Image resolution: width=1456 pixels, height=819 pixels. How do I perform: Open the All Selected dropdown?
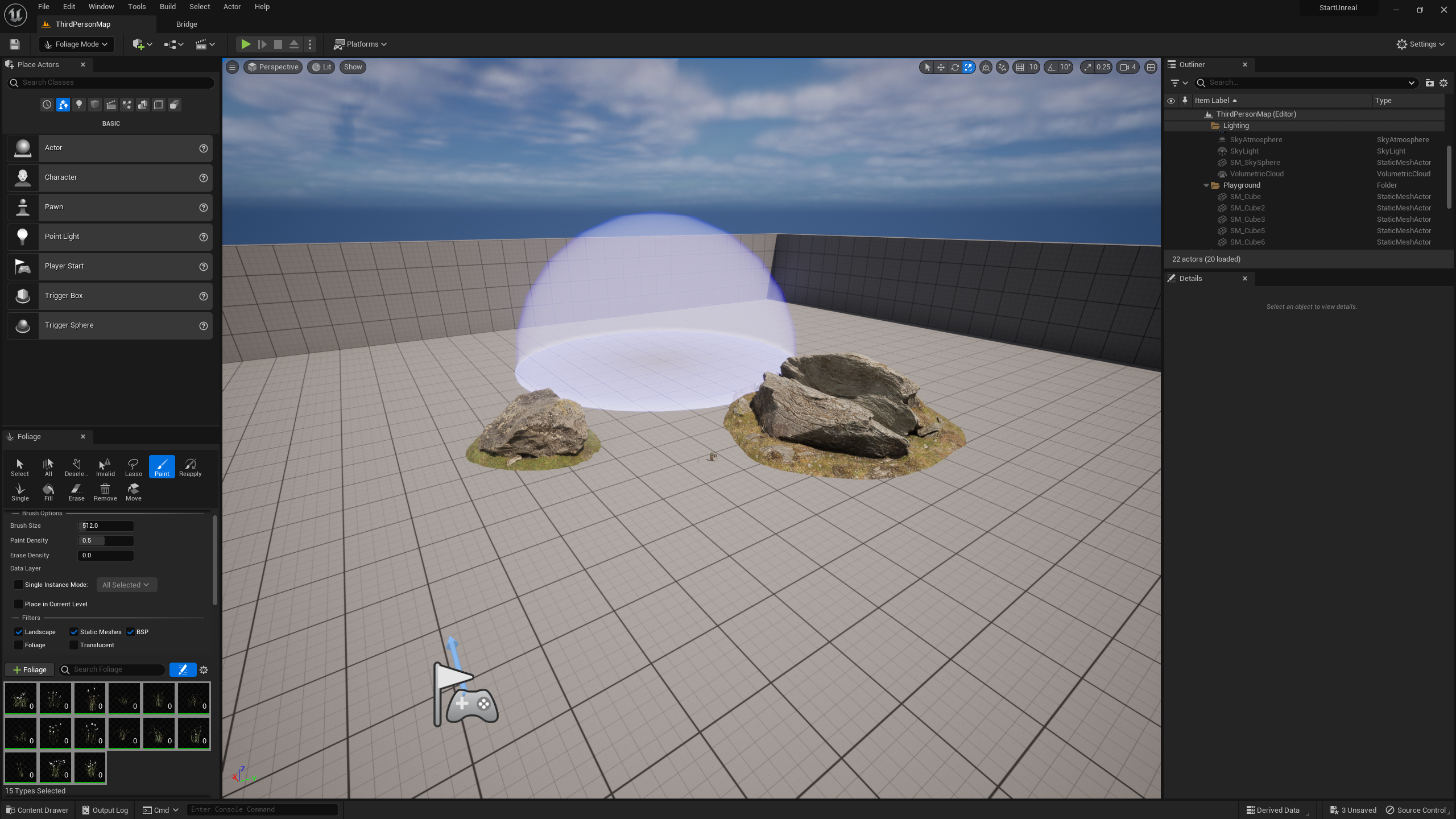coord(126,585)
